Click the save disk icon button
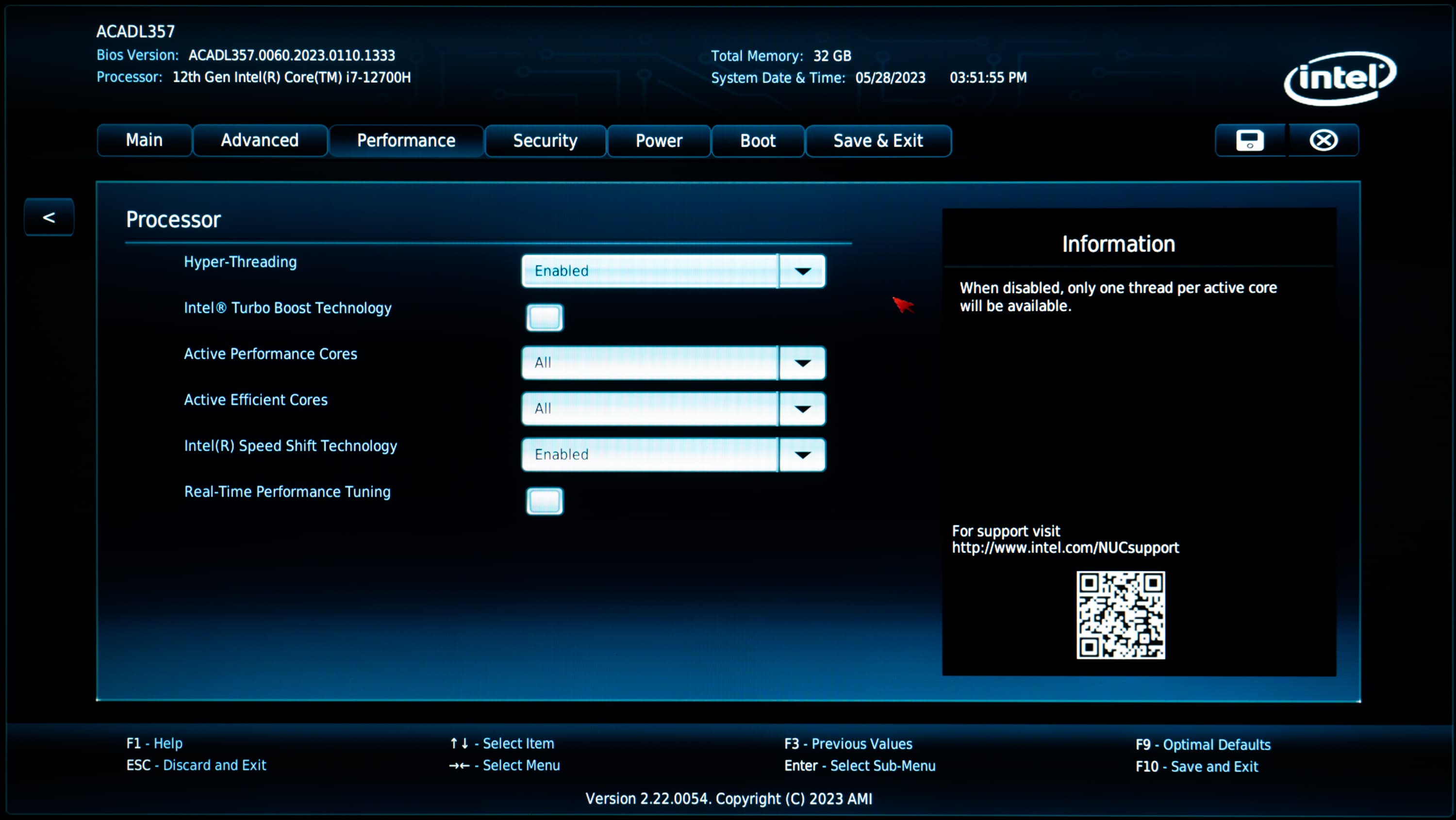 coord(1250,140)
